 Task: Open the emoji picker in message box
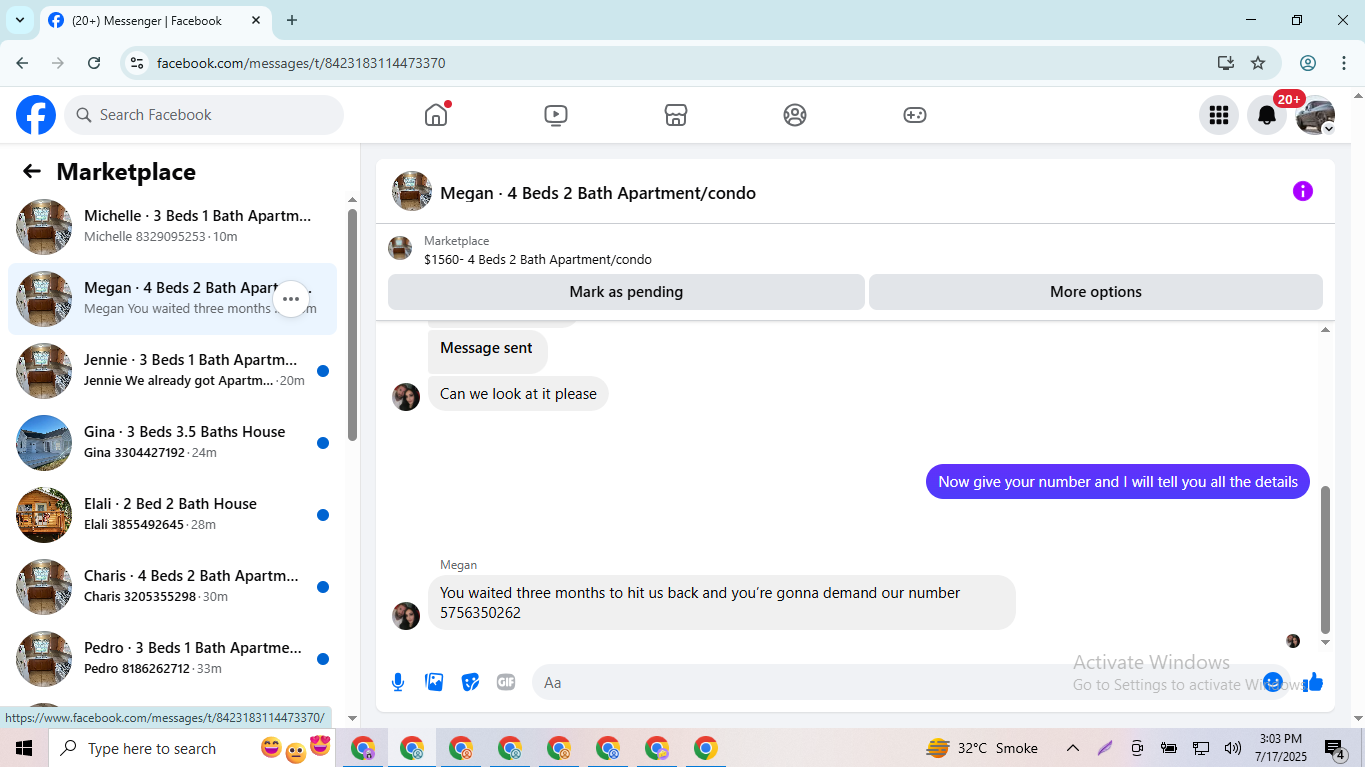point(1272,682)
